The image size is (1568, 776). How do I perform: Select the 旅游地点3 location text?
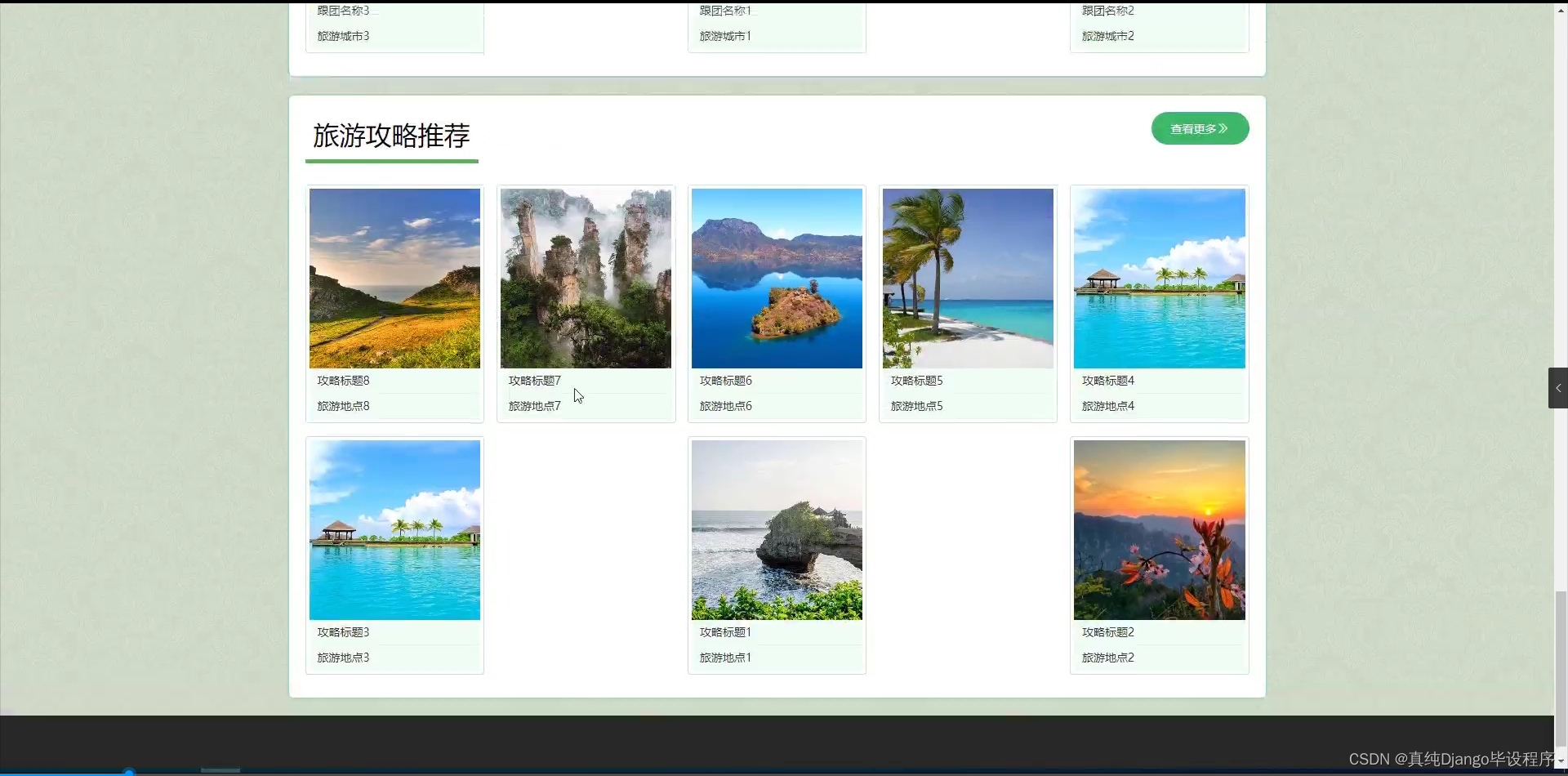(343, 658)
